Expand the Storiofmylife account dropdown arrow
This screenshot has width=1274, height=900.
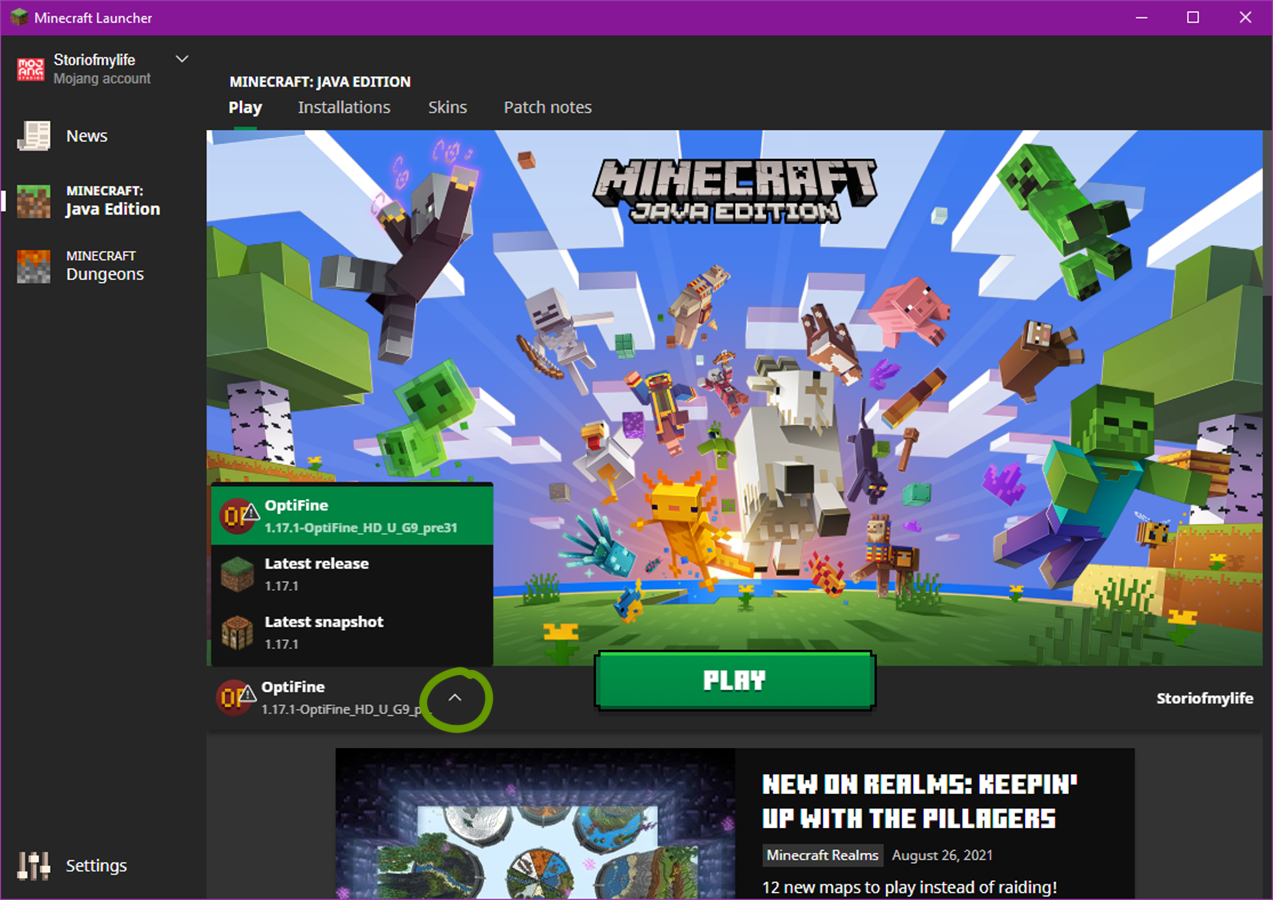coord(182,60)
